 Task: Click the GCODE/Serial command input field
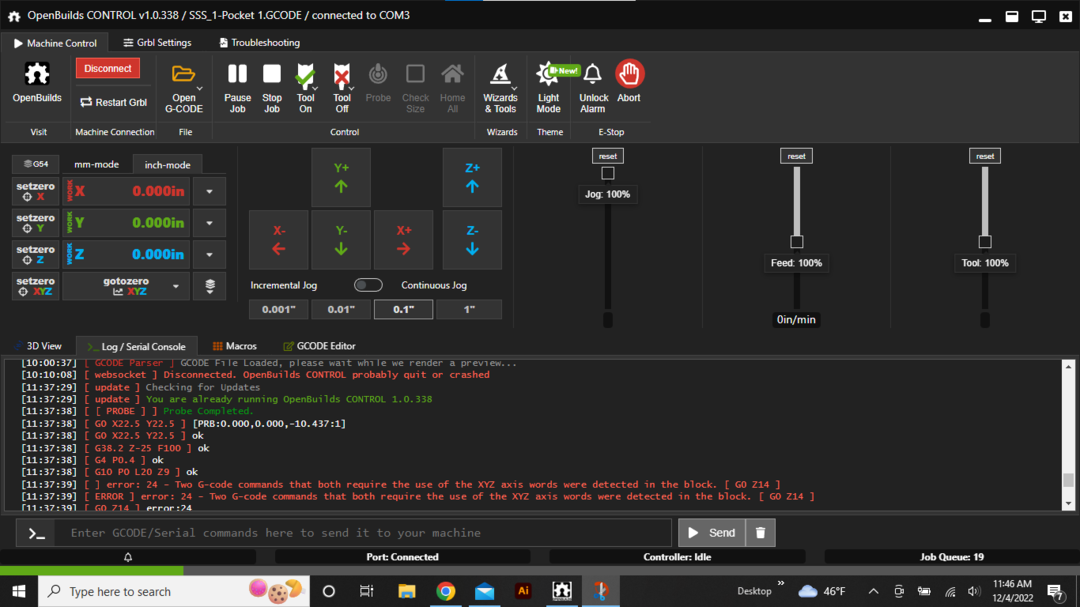(x=365, y=533)
